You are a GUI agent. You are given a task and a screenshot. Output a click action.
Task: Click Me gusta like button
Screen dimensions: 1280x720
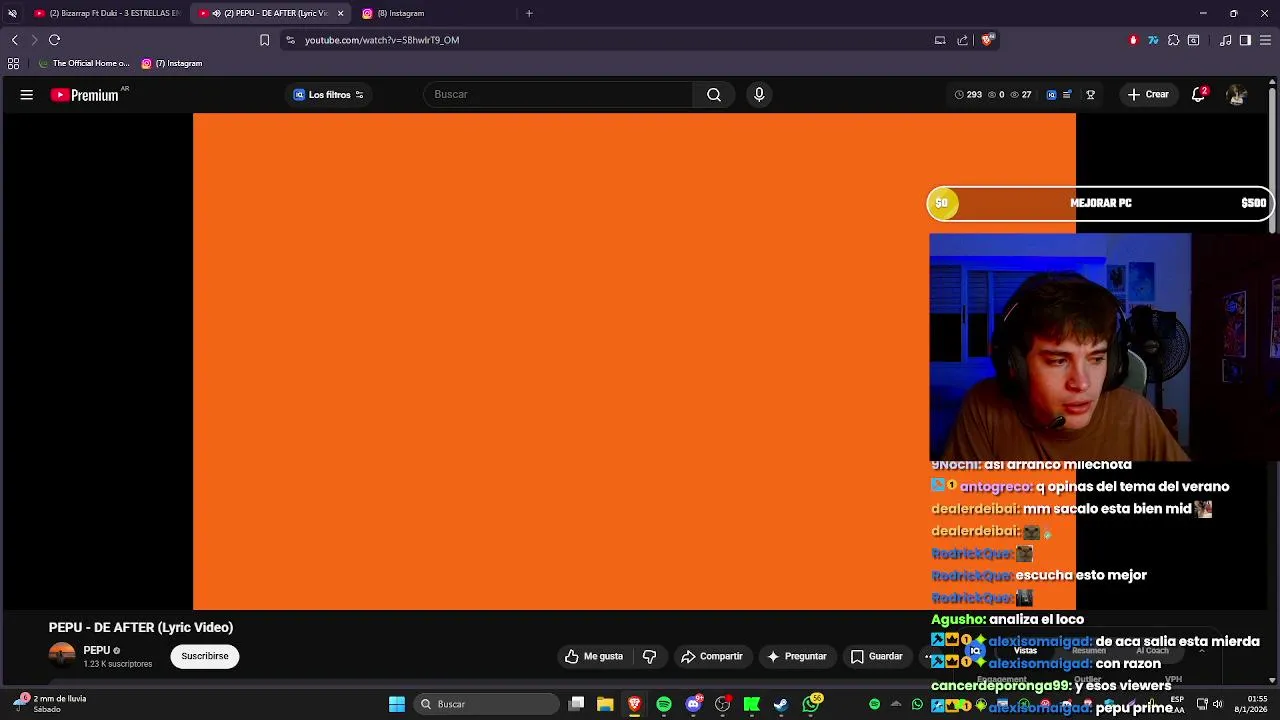pos(594,657)
